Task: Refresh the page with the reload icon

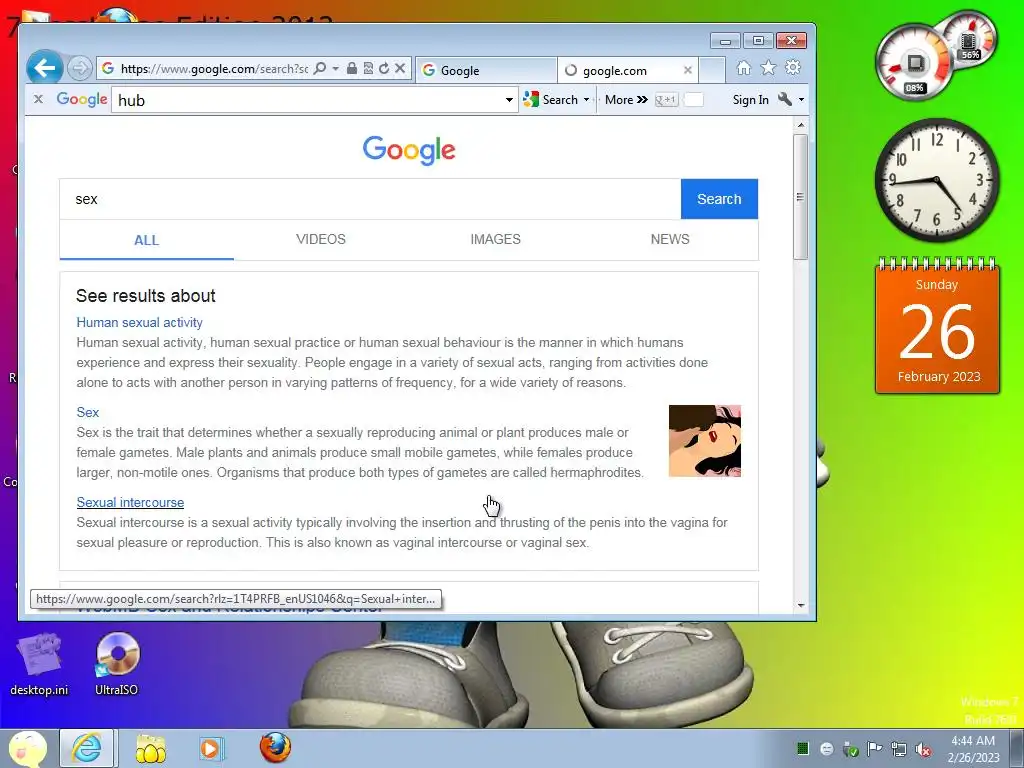Action: coord(384,68)
